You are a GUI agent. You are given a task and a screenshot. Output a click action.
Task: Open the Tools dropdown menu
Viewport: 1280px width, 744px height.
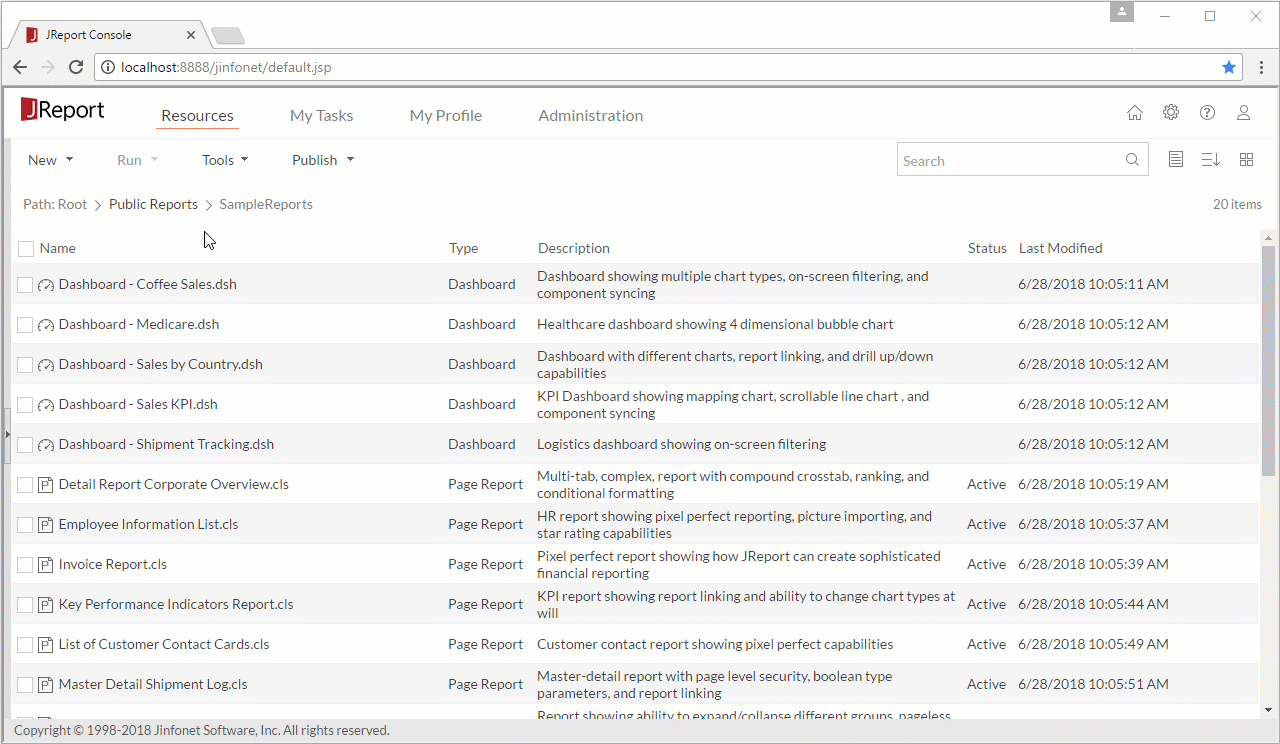pyautogui.click(x=225, y=160)
